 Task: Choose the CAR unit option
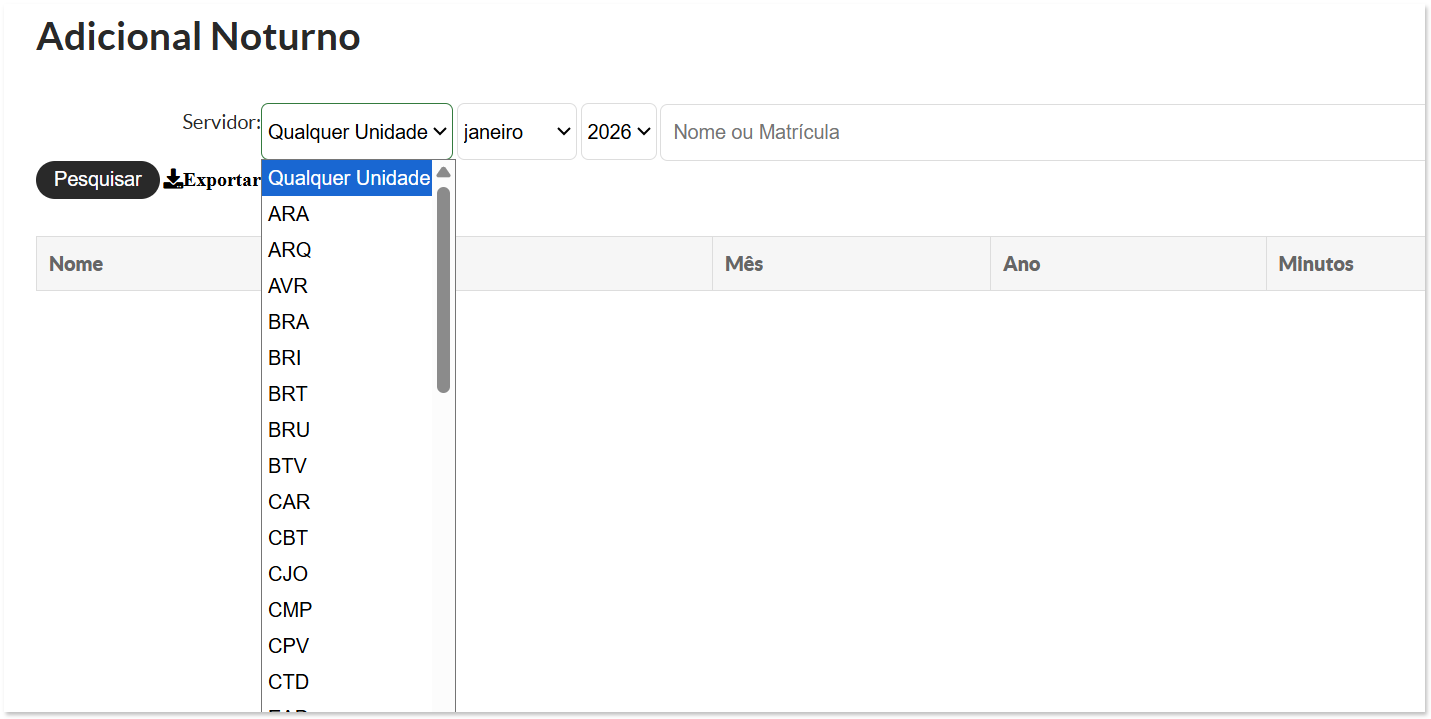click(289, 502)
